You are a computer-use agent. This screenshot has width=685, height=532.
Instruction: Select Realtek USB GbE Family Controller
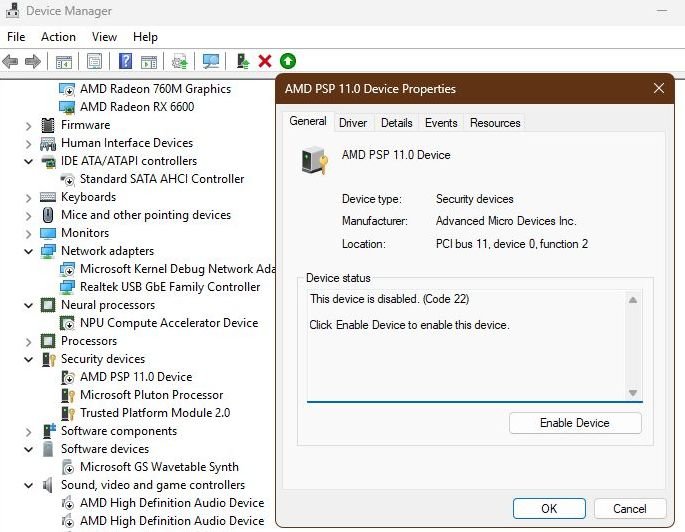pos(170,287)
